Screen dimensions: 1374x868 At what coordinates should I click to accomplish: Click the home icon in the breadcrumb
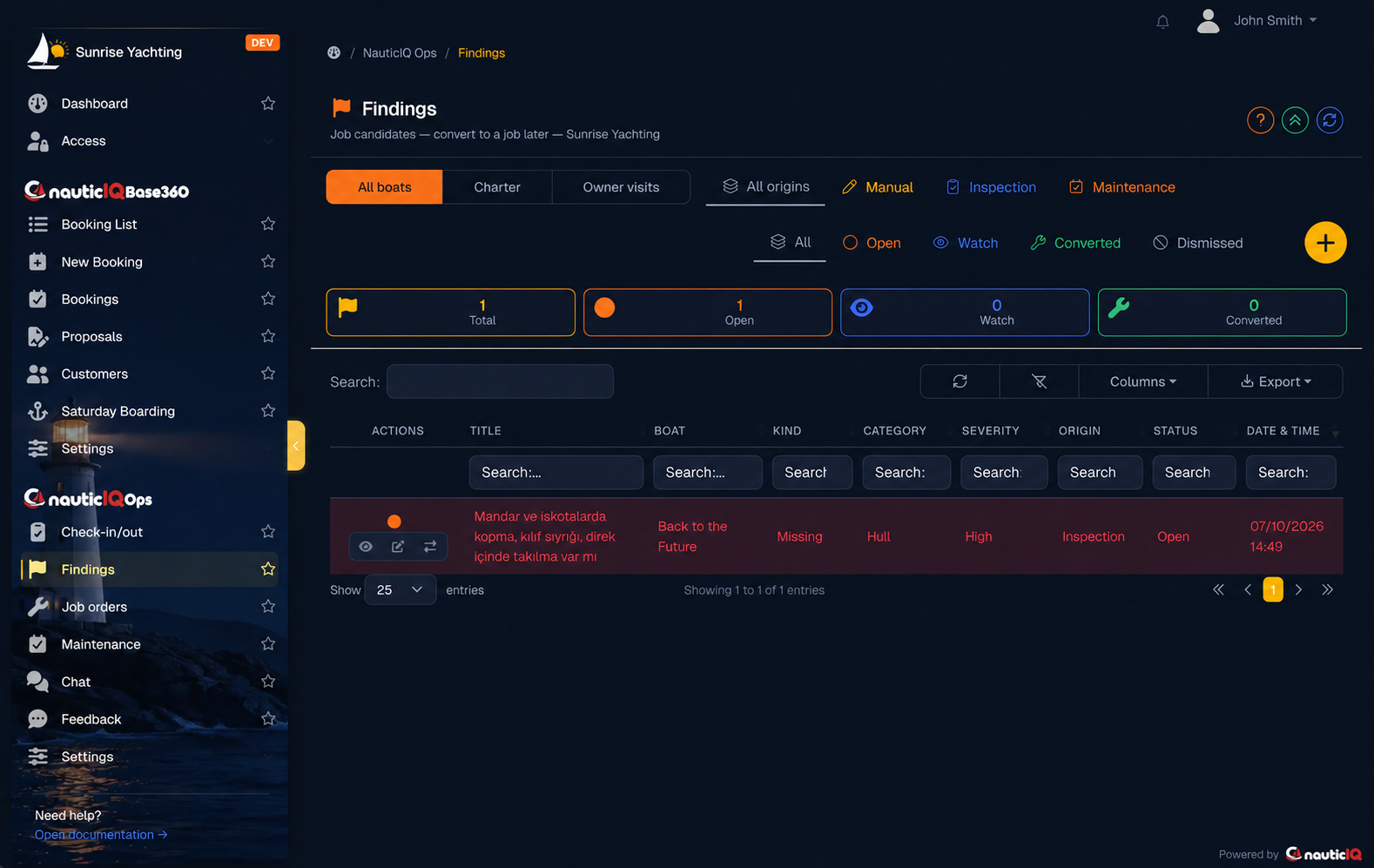click(x=333, y=53)
